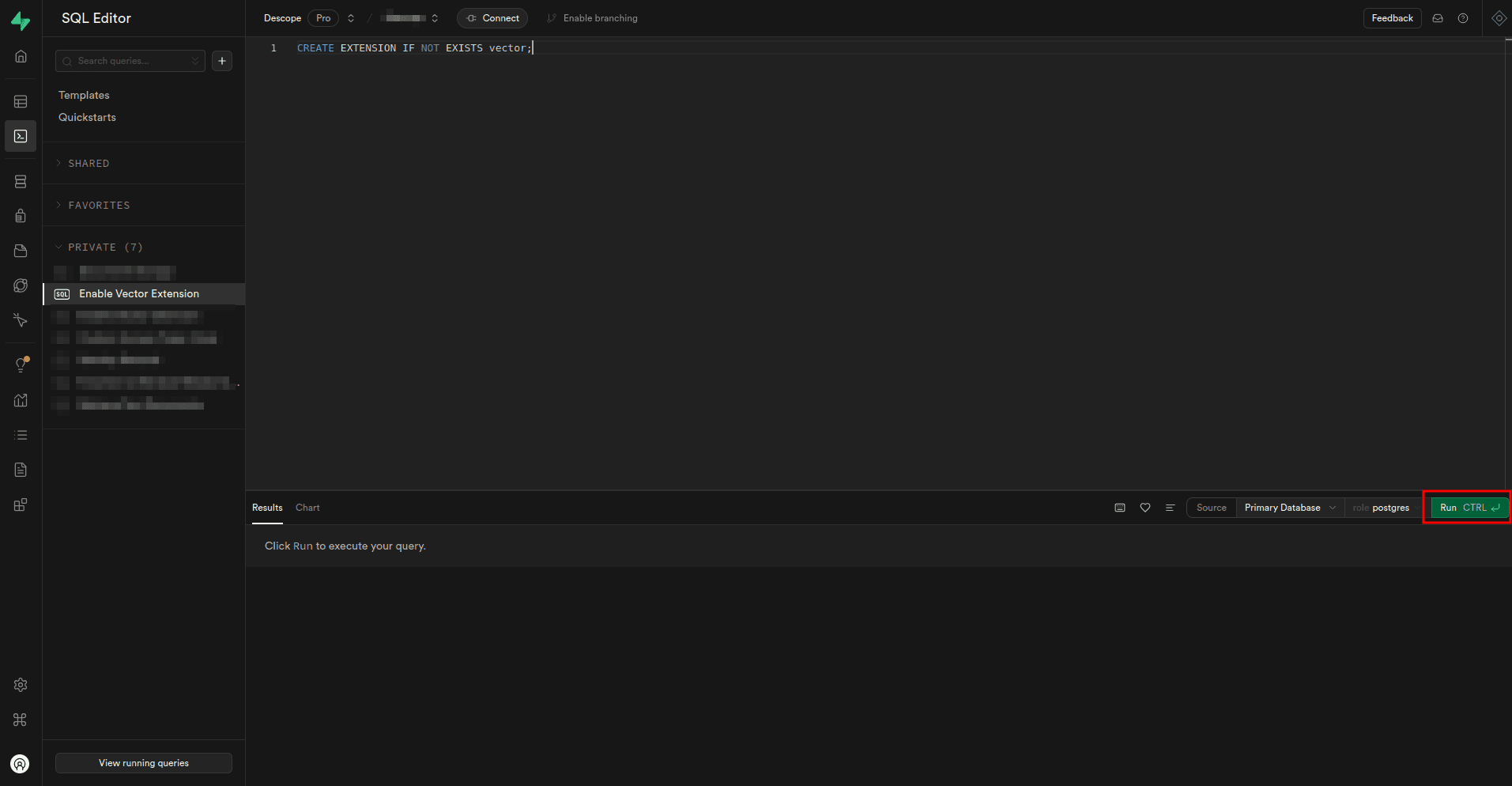Favorite this query with the heart icon
This screenshot has height=786, width=1512.
pos(1144,508)
